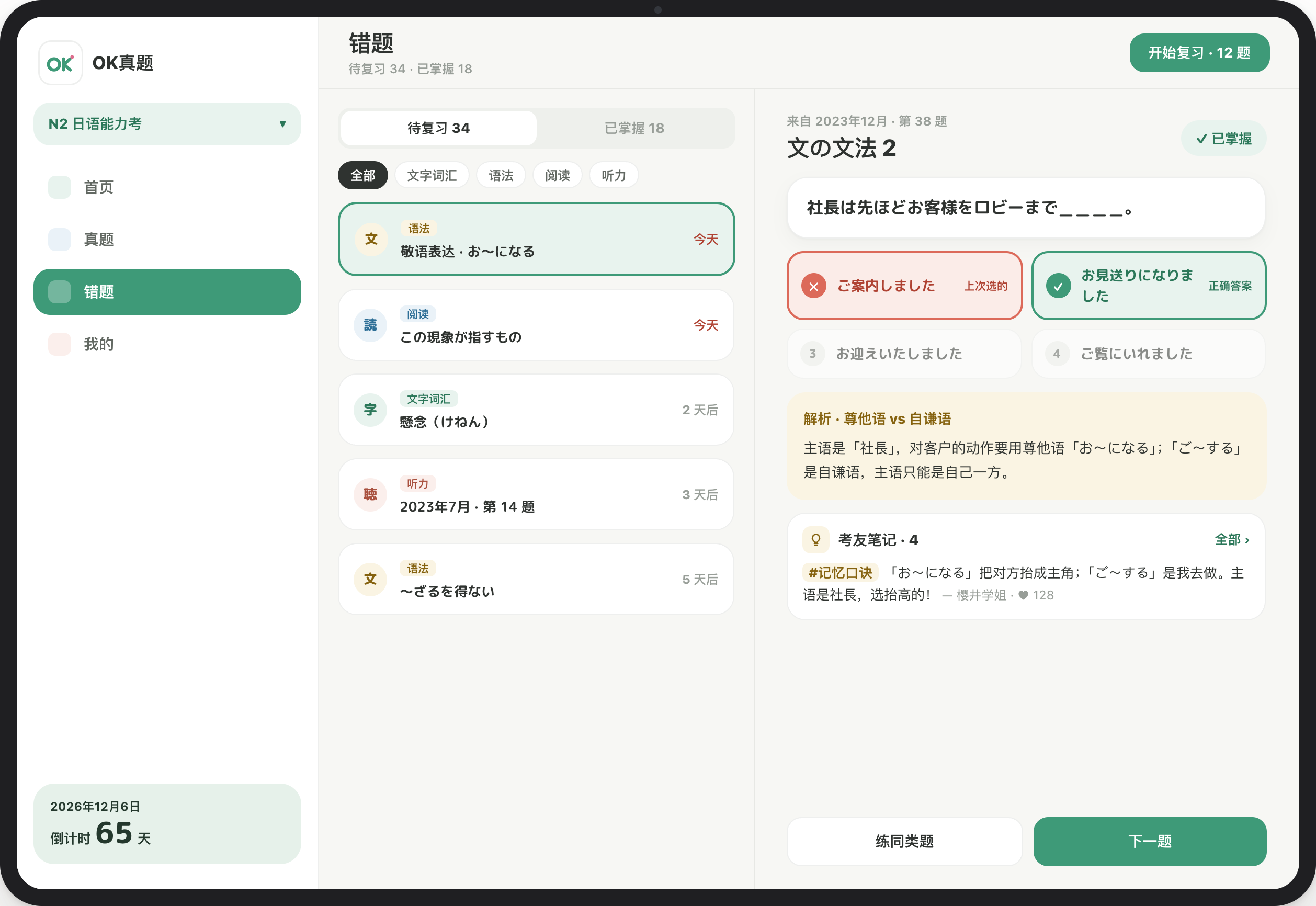Select the お見送りになりました answer option
This screenshot has height=906, width=1316.
[x=1149, y=286]
